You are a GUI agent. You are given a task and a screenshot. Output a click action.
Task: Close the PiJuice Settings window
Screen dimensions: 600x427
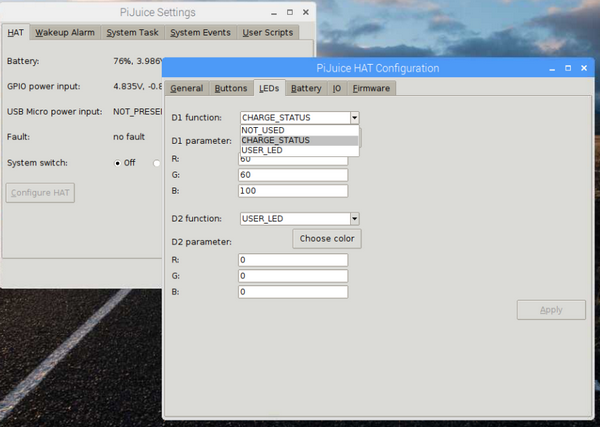point(306,12)
